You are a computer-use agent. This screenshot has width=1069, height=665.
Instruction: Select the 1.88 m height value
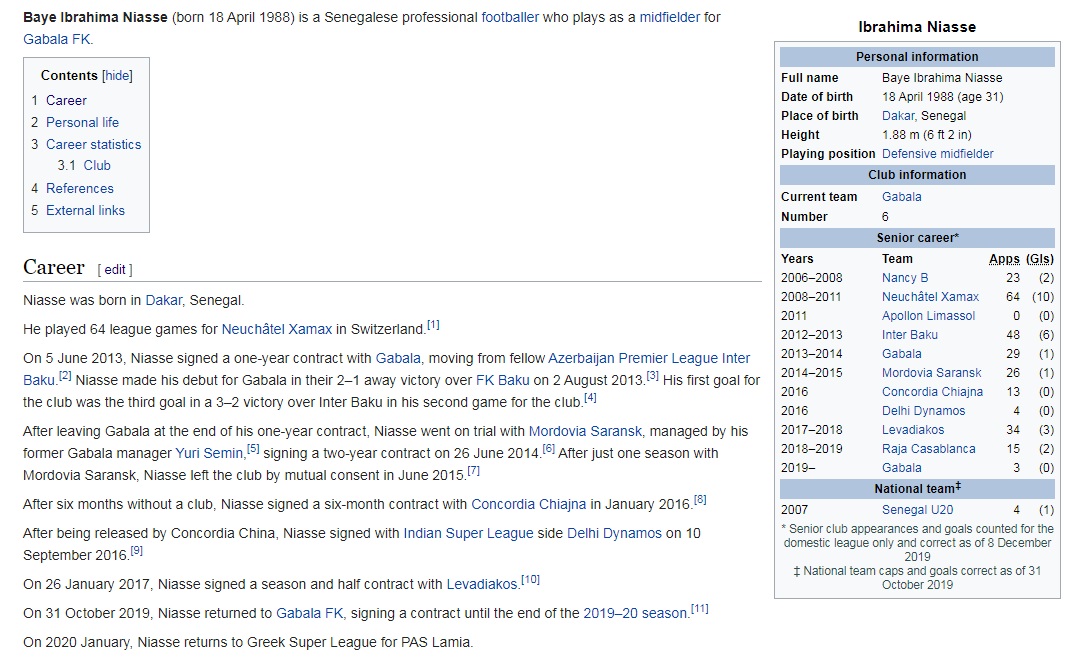927,135
